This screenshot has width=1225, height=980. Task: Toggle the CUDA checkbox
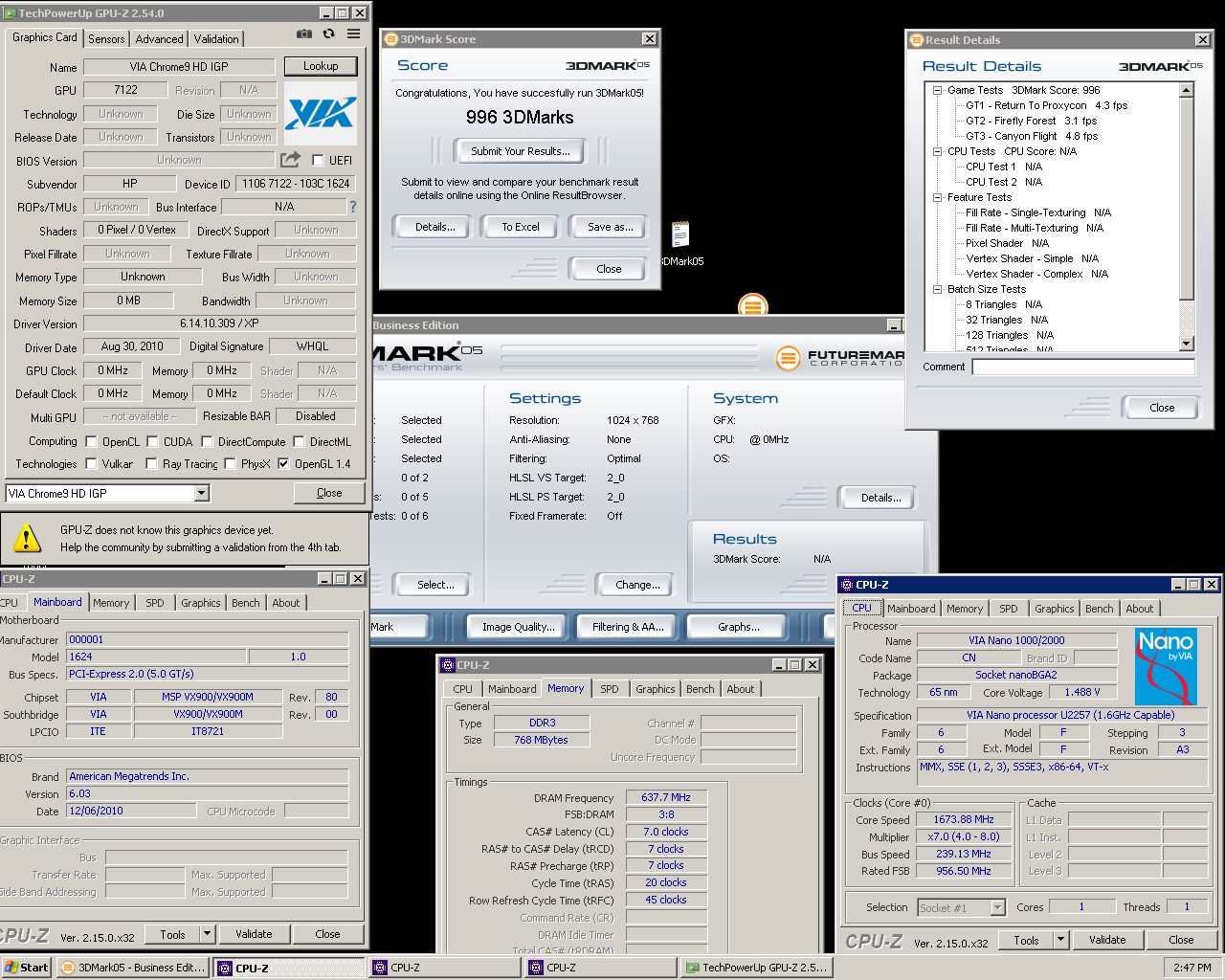tap(153, 442)
